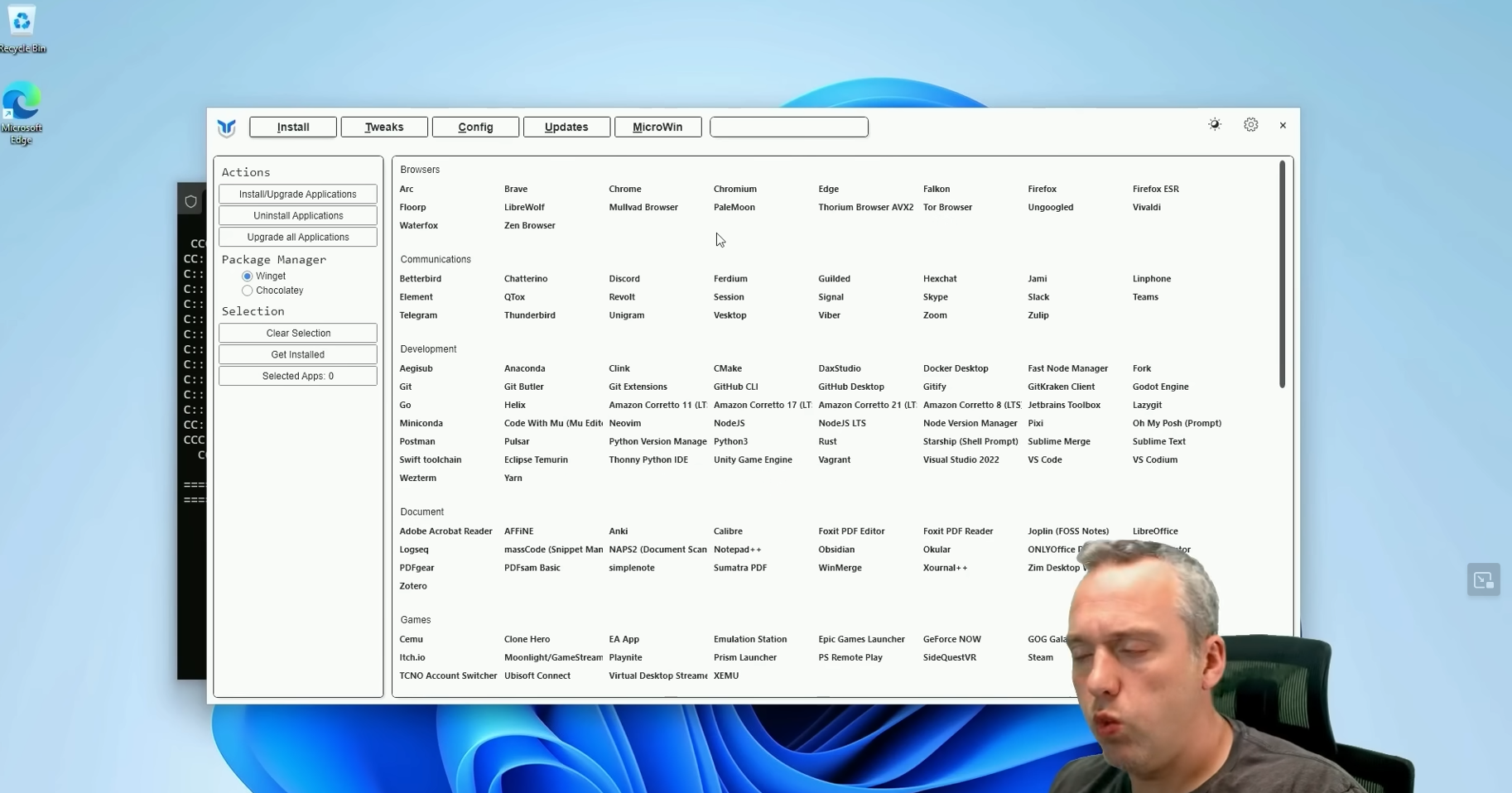Pick Python3 under Development
Image resolution: width=1512 pixels, height=793 pixels.
tap(730, 441)
